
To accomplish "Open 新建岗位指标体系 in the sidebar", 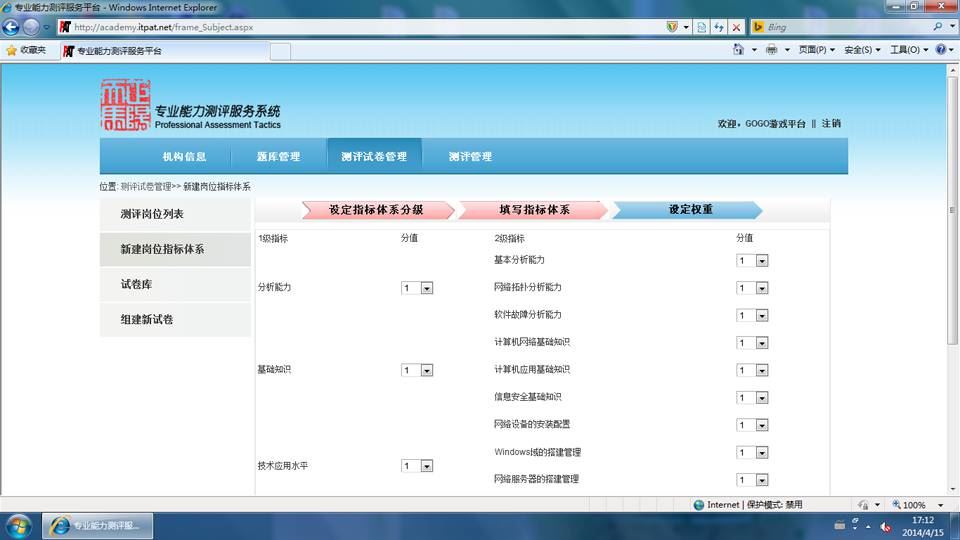I will click(x=175, y=249).
